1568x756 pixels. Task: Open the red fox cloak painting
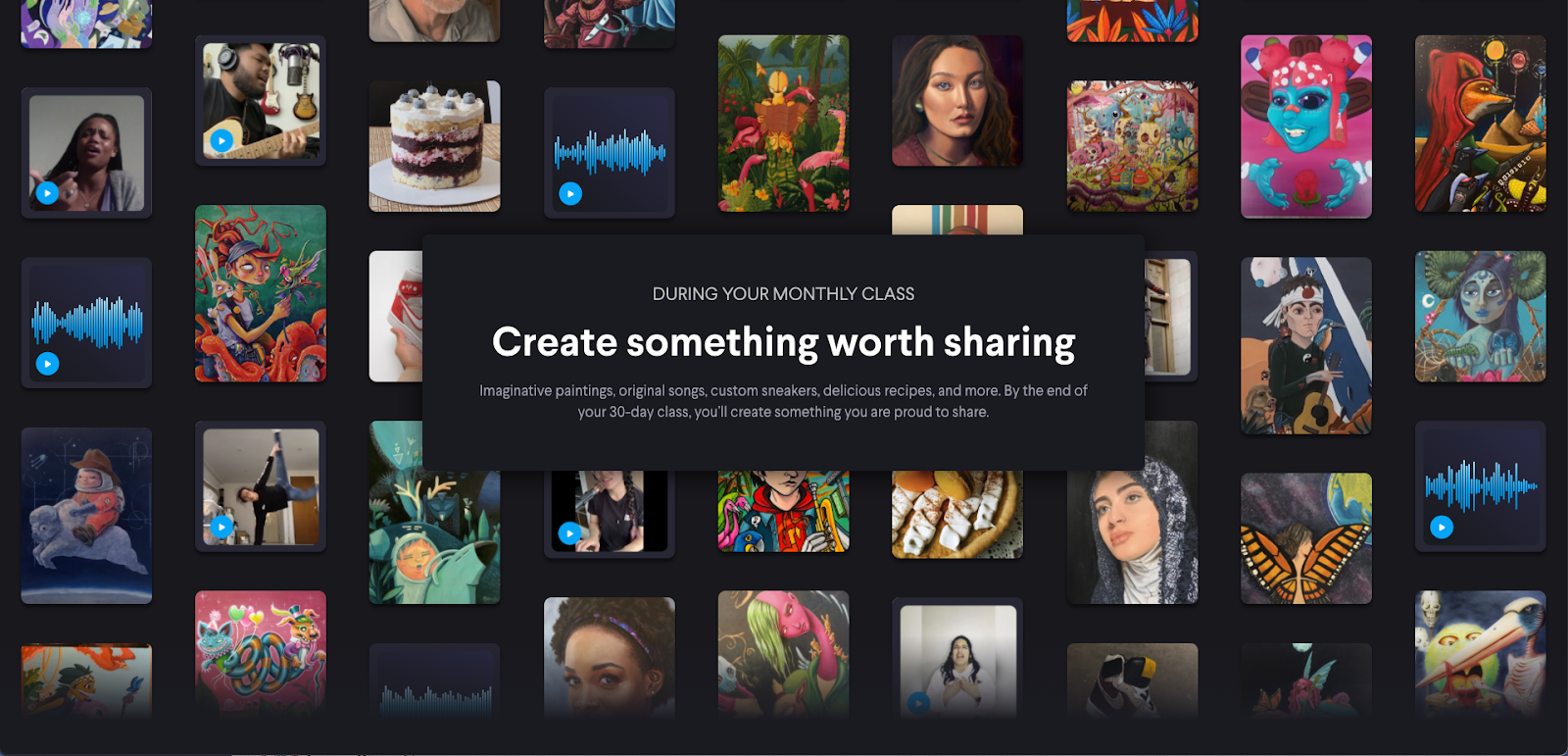click(1480, 124)
